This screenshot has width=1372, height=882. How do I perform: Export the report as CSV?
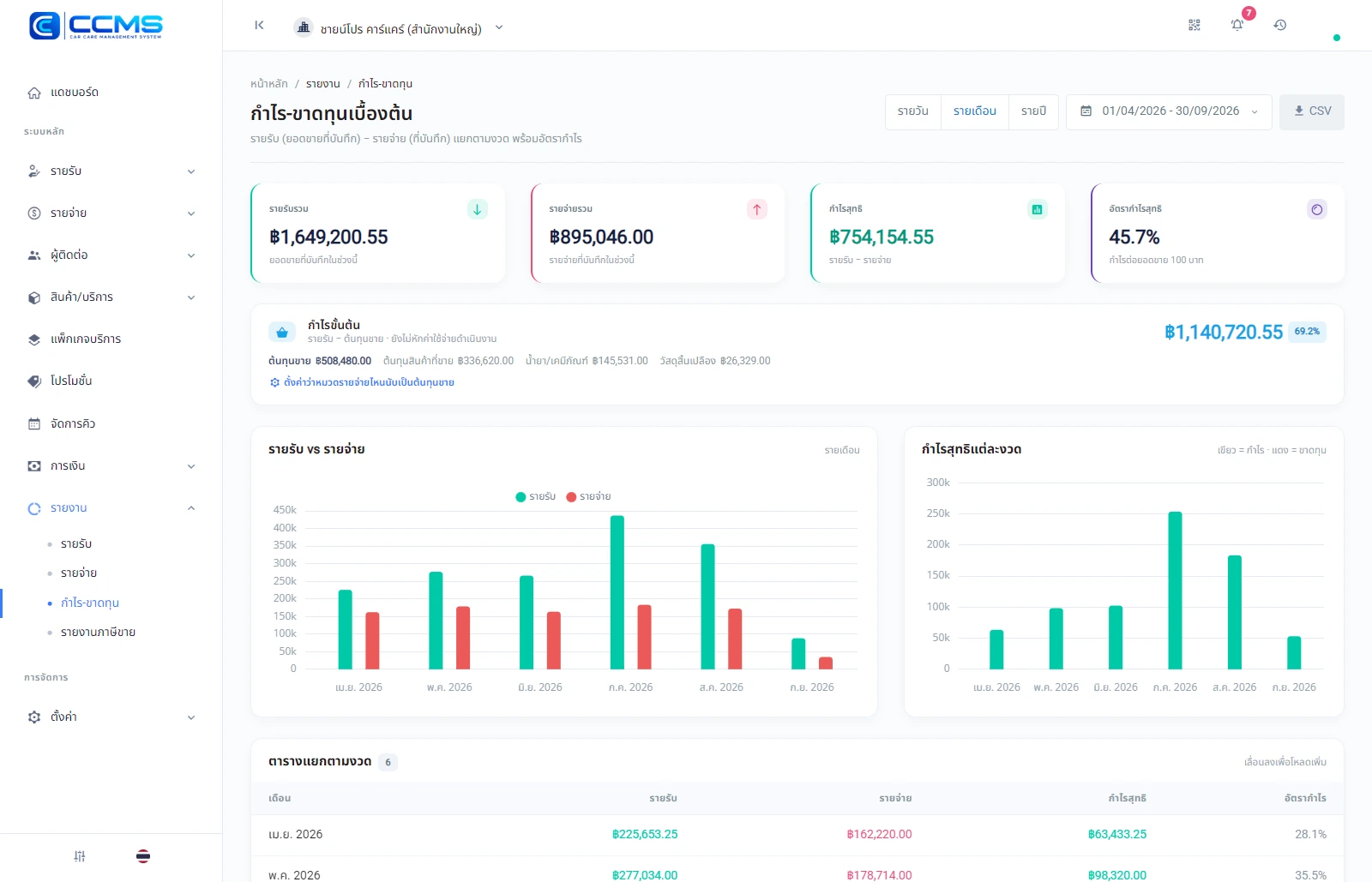point(1311,111)
